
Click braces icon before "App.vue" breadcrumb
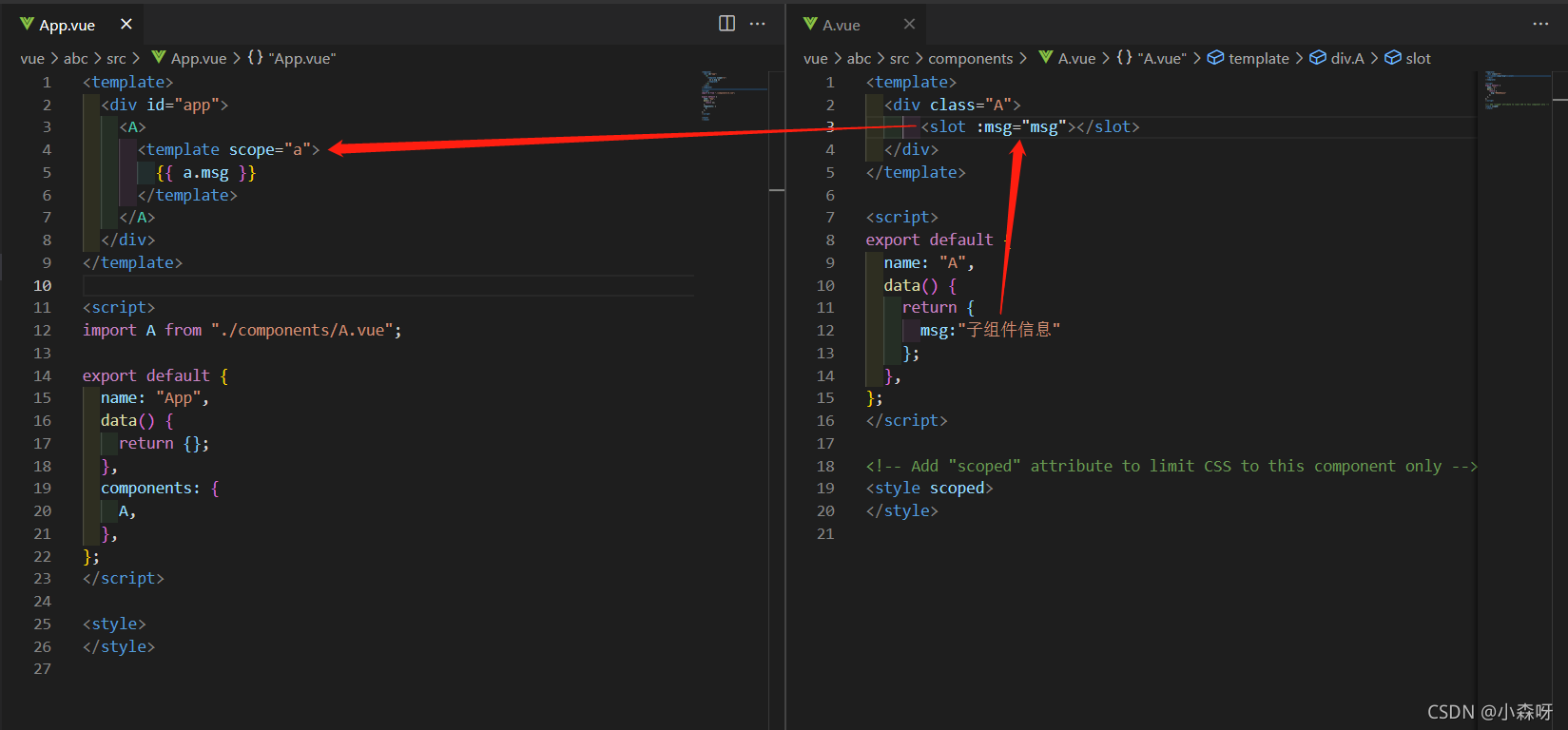255,58
